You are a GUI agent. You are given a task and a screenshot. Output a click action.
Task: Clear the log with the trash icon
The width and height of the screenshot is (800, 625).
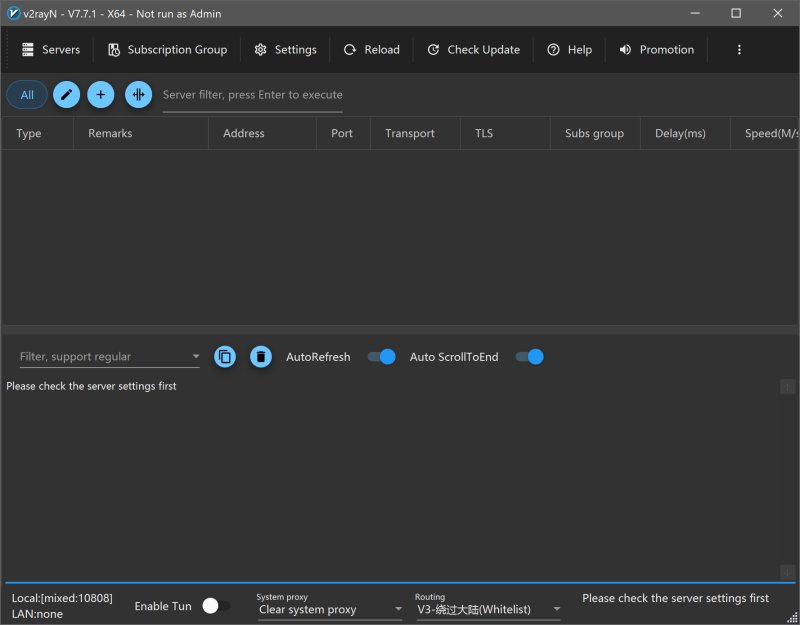(261, 357)
